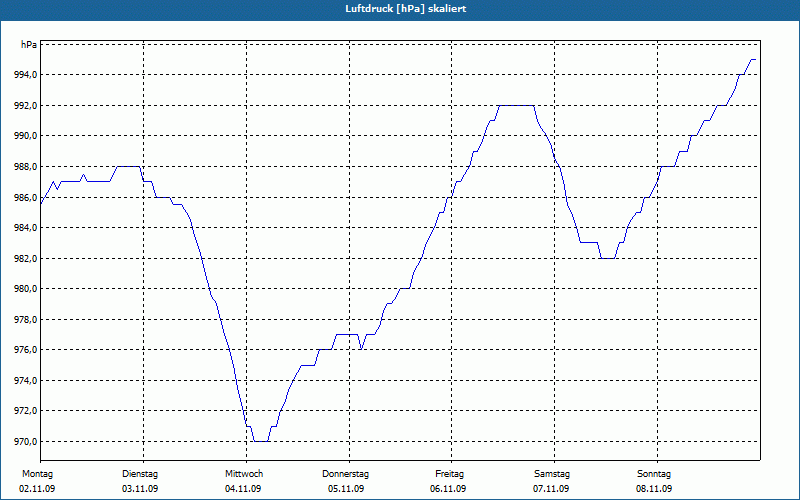Click the chart title 'Luftdruck [hPa] skaliert'
The image size is (800, 500).
[406, 9]
